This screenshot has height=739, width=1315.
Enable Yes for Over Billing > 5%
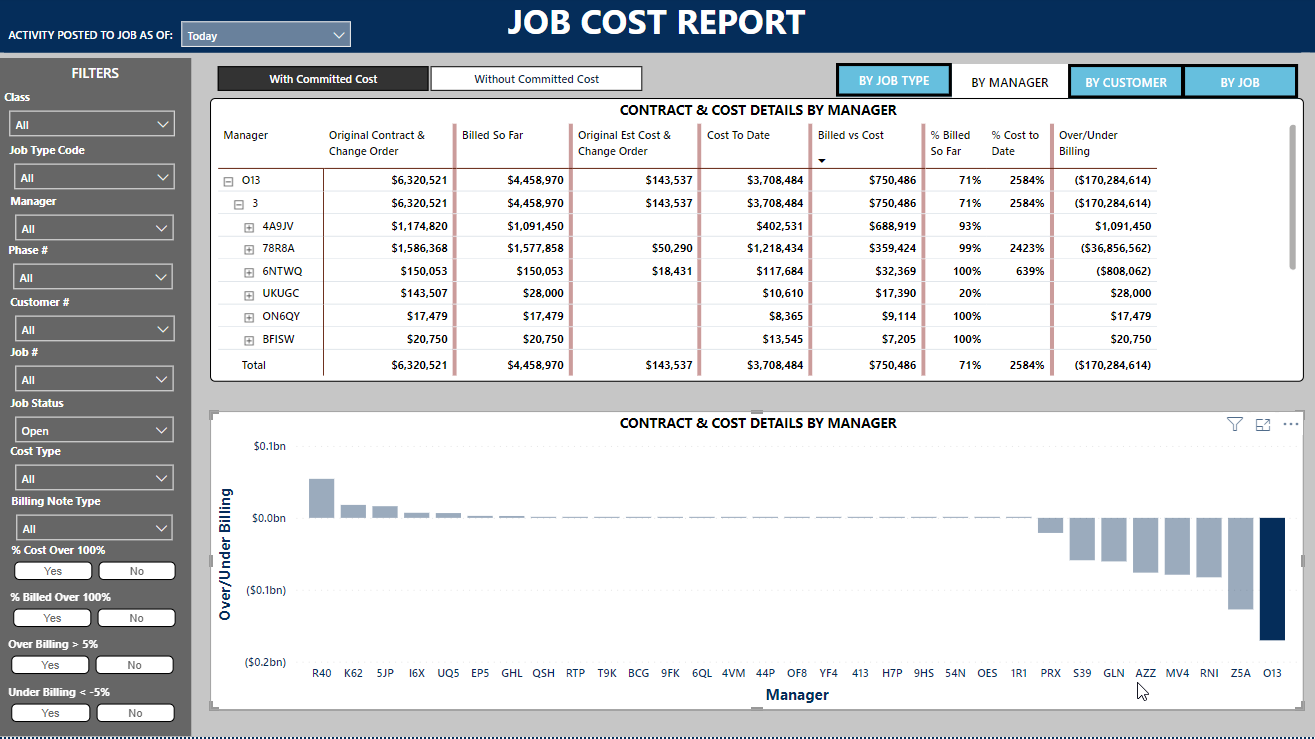[49, 664]
